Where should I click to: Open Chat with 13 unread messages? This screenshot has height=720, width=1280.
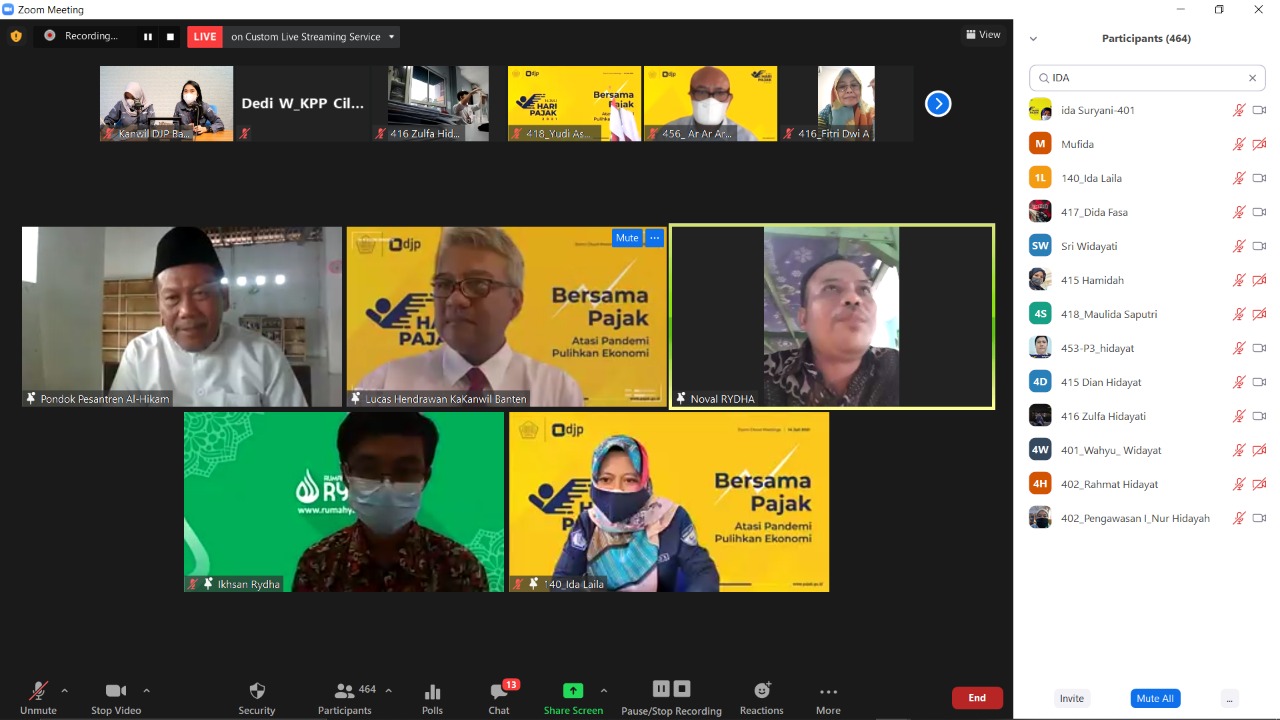499,691
